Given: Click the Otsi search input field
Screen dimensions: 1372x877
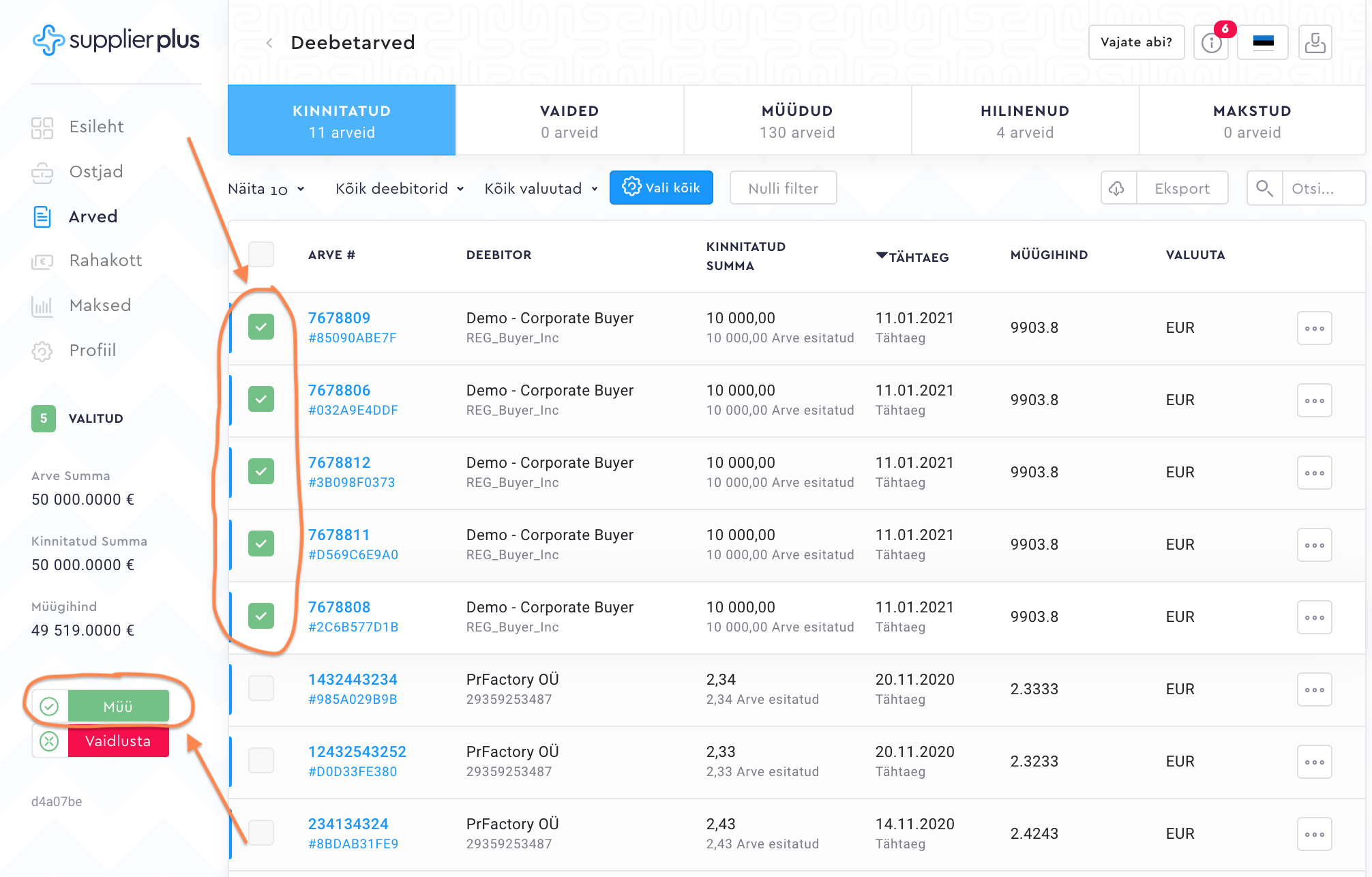Looking at the screenshot, I should (1322, 188).
